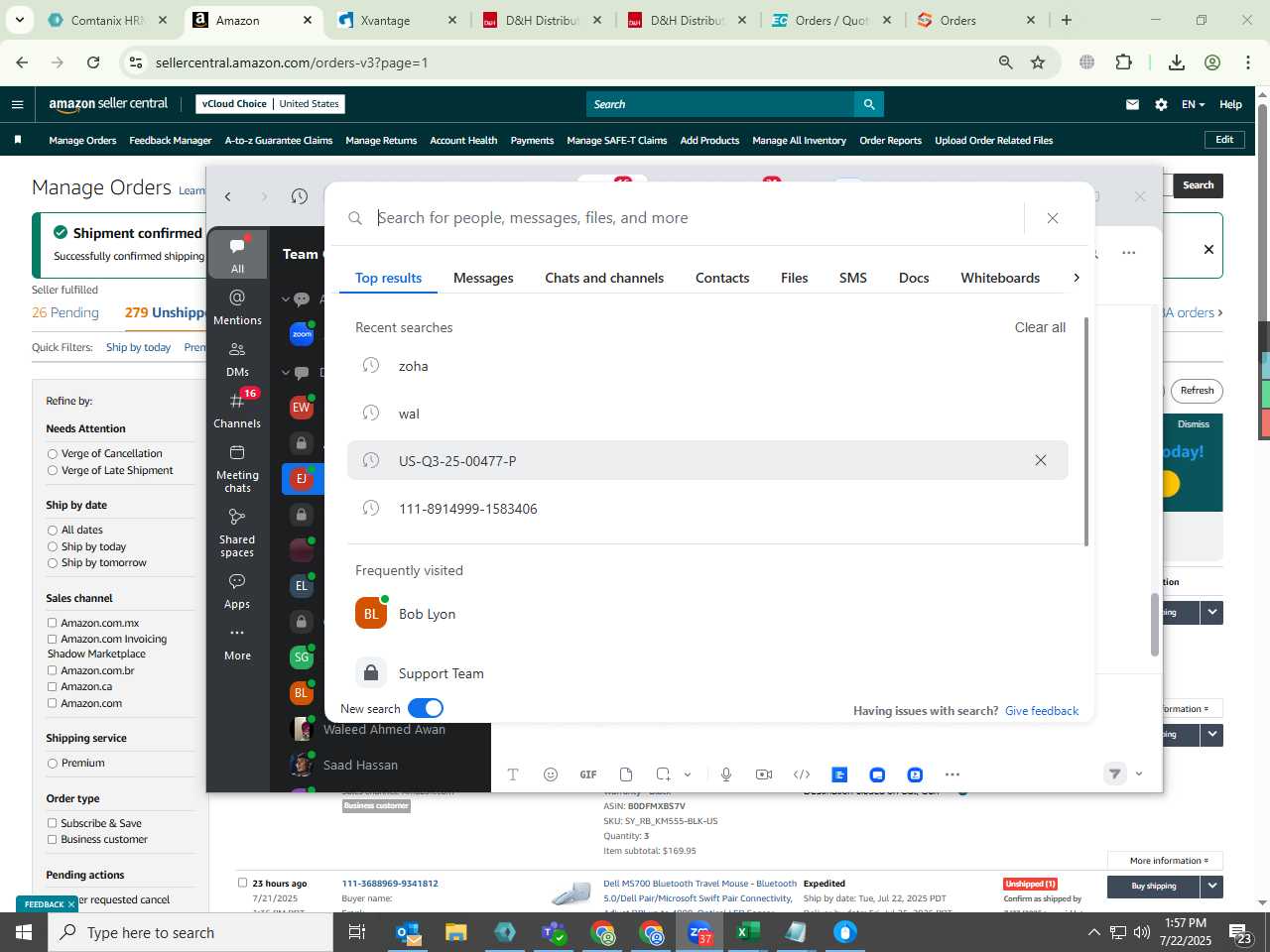Image resolution: width=1270 pixels, height=952 pixels.
Task: Open dropdown beside Buy shipping button
Action: [1211, 886]
